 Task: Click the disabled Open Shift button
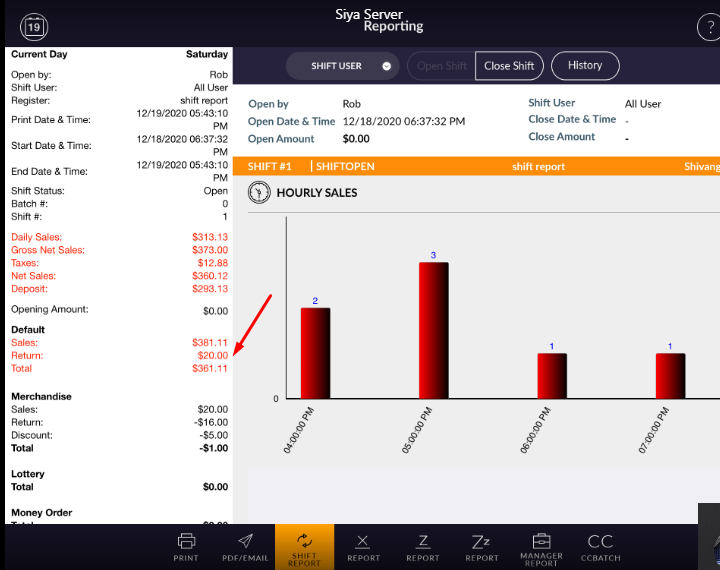441,66
